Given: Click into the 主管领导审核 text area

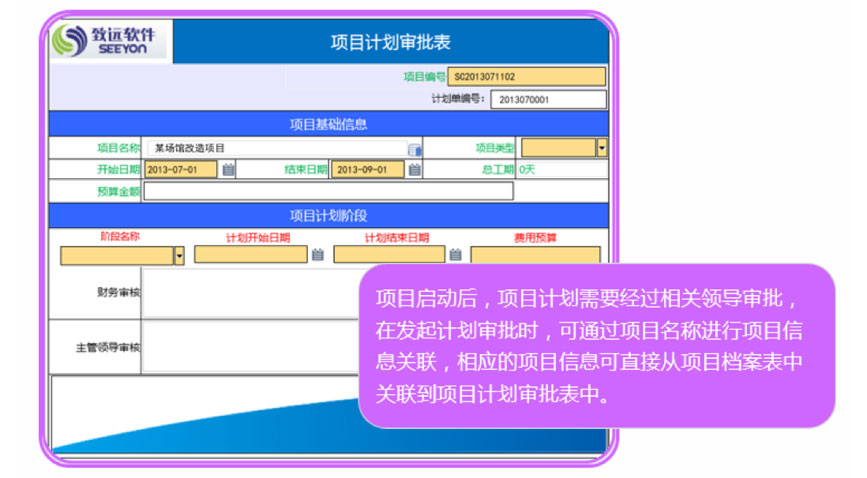Looking at the screenshot, I should pos(250,347).
